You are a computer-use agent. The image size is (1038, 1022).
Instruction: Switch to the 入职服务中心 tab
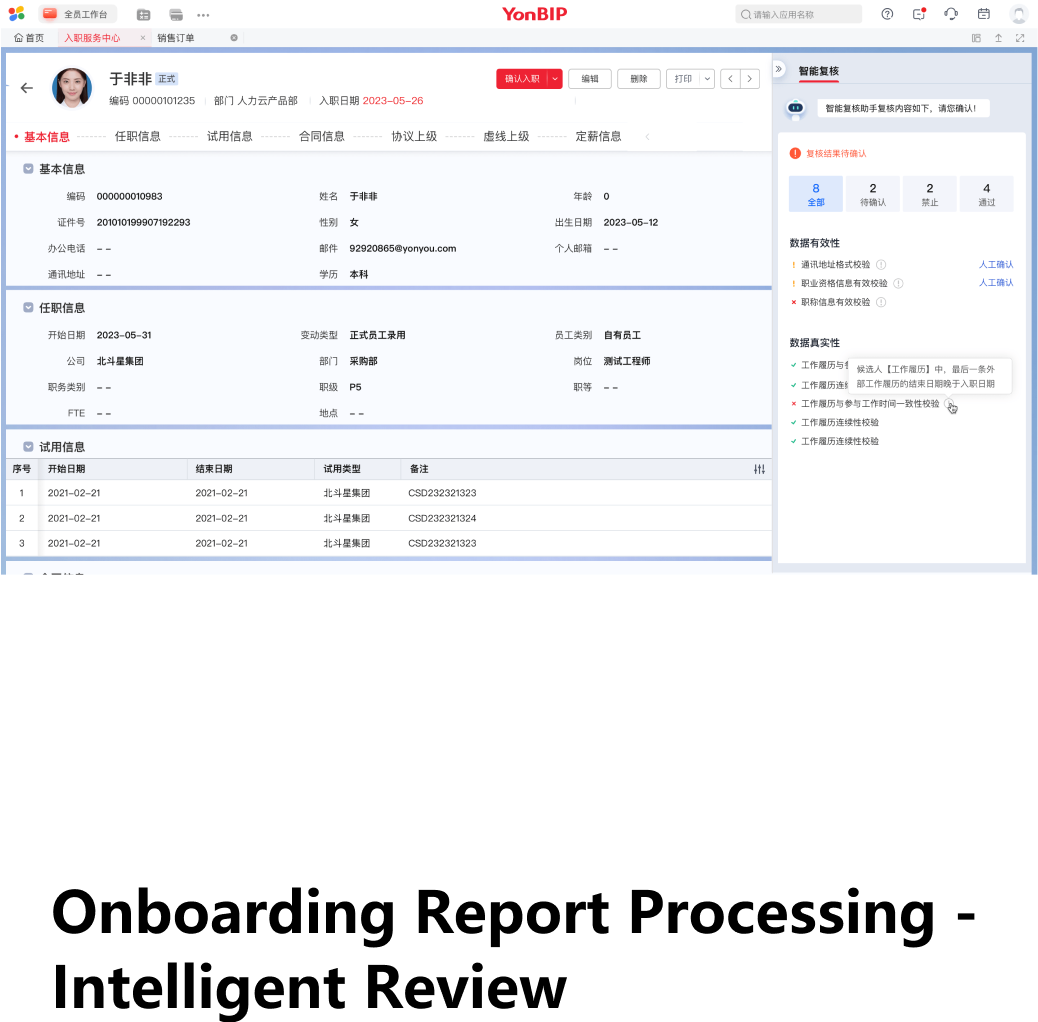pyautogui.click(x=92, y=38)
